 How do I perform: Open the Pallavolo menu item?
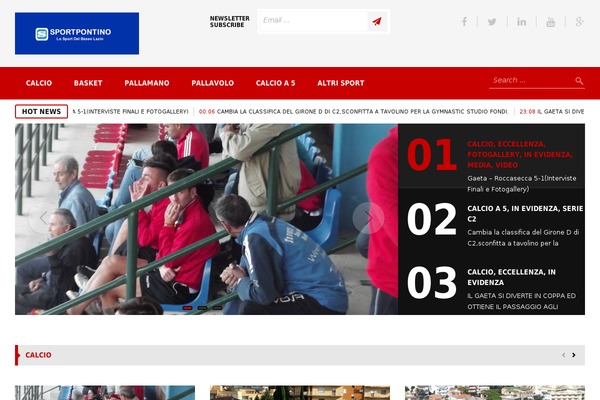point(213,83)
